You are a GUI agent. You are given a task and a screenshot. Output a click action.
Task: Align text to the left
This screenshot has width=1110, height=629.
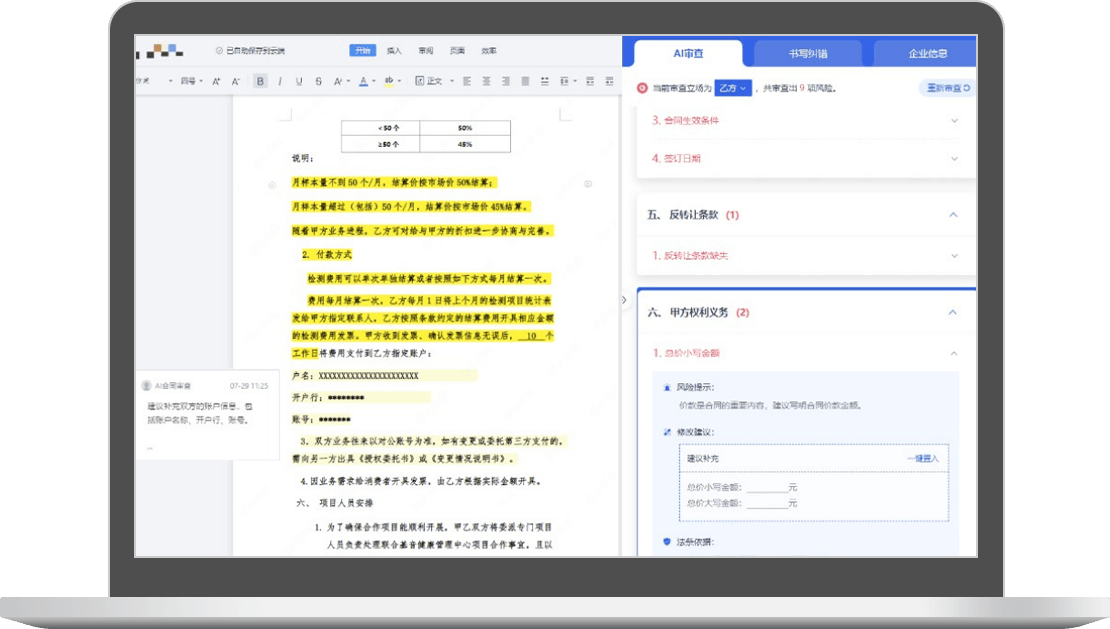[x=466, y=81]
